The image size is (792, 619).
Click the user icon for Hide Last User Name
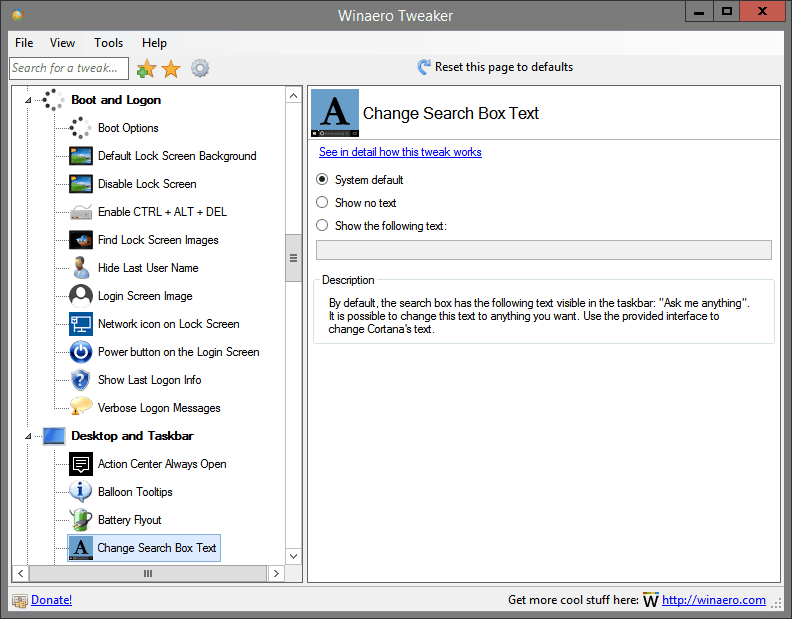click(x=81, y=268)
